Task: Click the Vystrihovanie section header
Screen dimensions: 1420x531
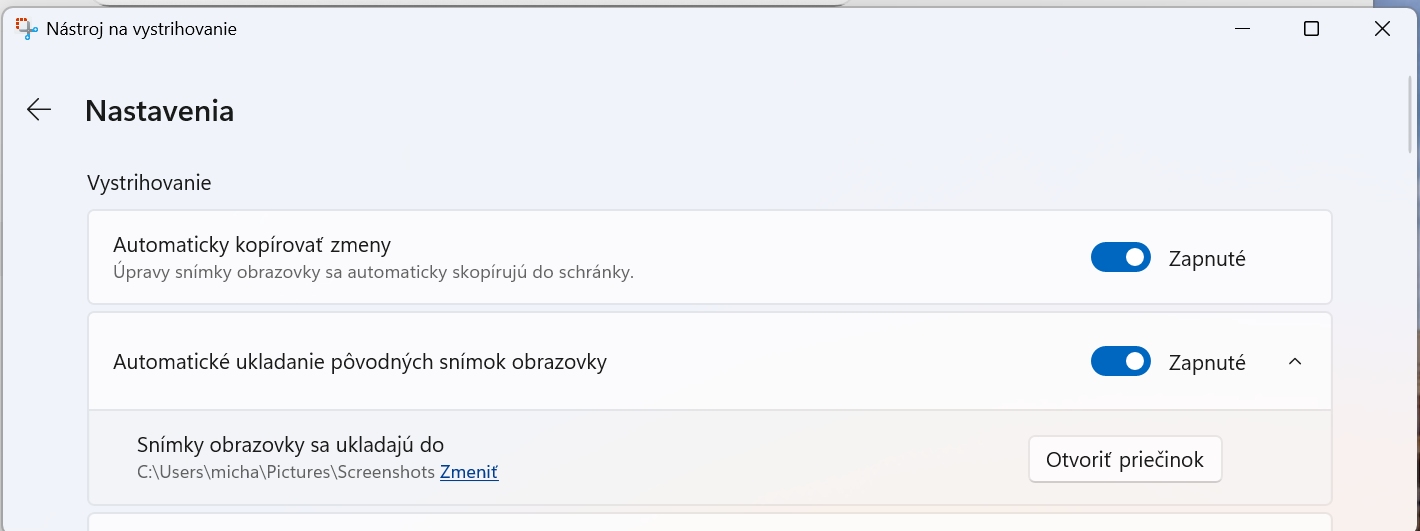Action: (149, 183)
